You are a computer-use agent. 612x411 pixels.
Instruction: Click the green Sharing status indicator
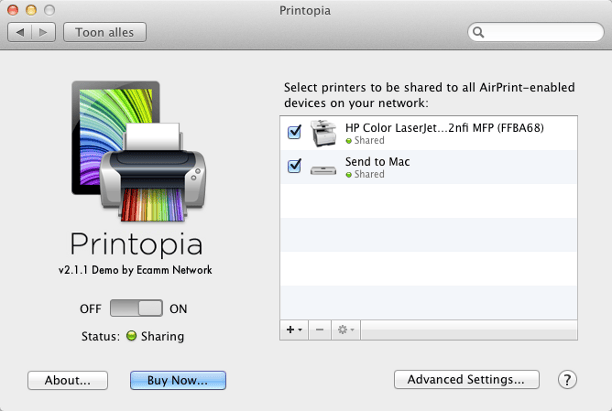[x=131, y=337]
